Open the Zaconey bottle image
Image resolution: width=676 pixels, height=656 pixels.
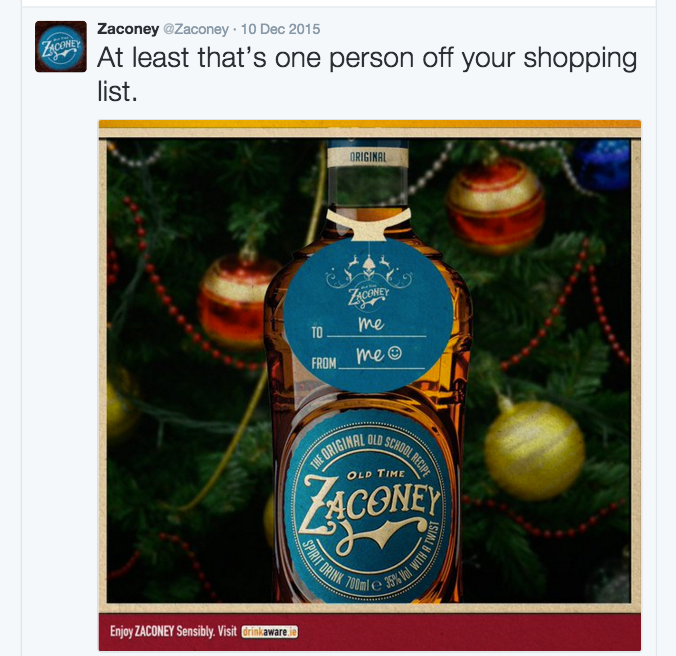[x=369, y=385]
